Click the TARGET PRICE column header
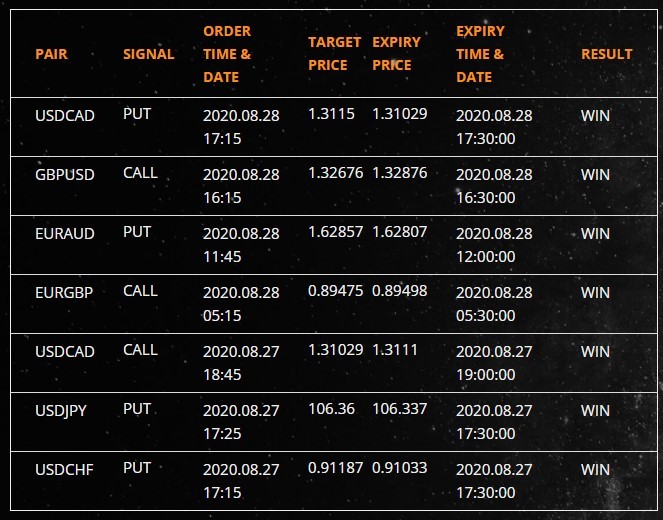 tap(334, 54)
